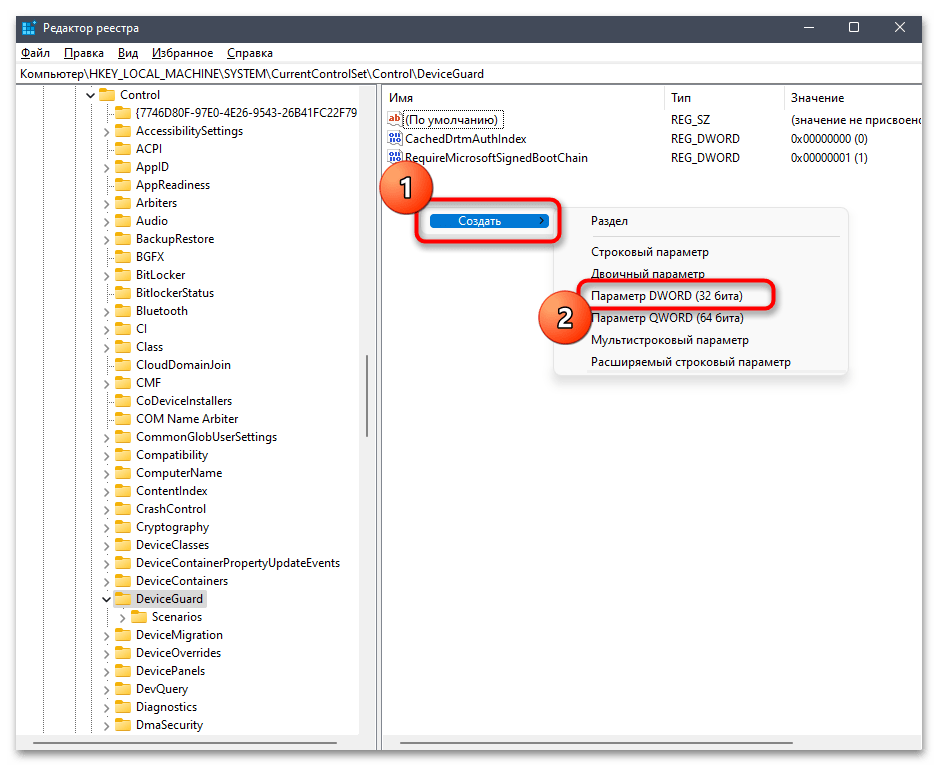The height and width of the screenshot is (766, 938).
Task: Choose Расширяемый строковый параметр
Action: [690, 362]
